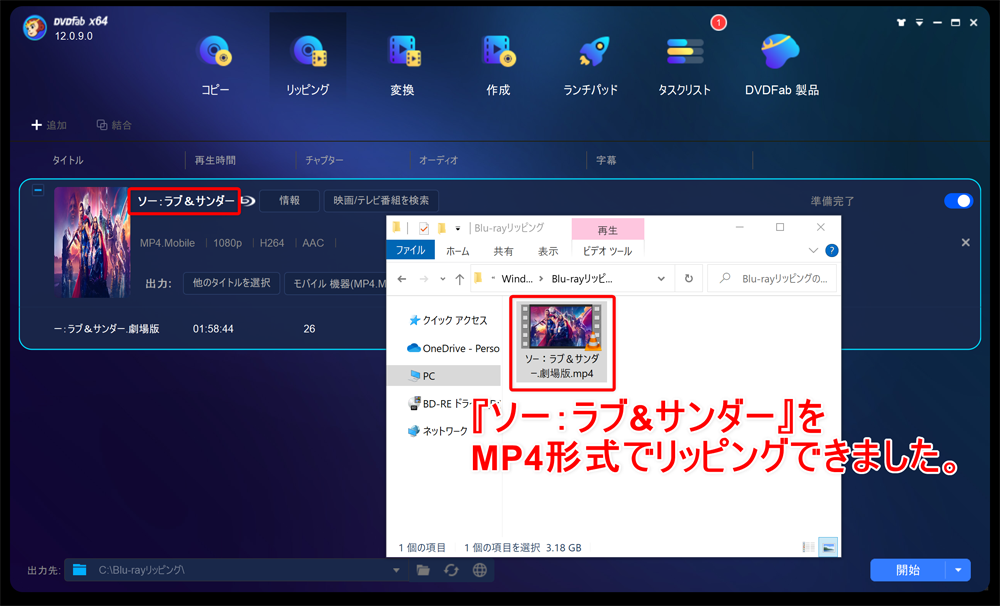Expand the 出力先 path dropdown arrow

396,570
